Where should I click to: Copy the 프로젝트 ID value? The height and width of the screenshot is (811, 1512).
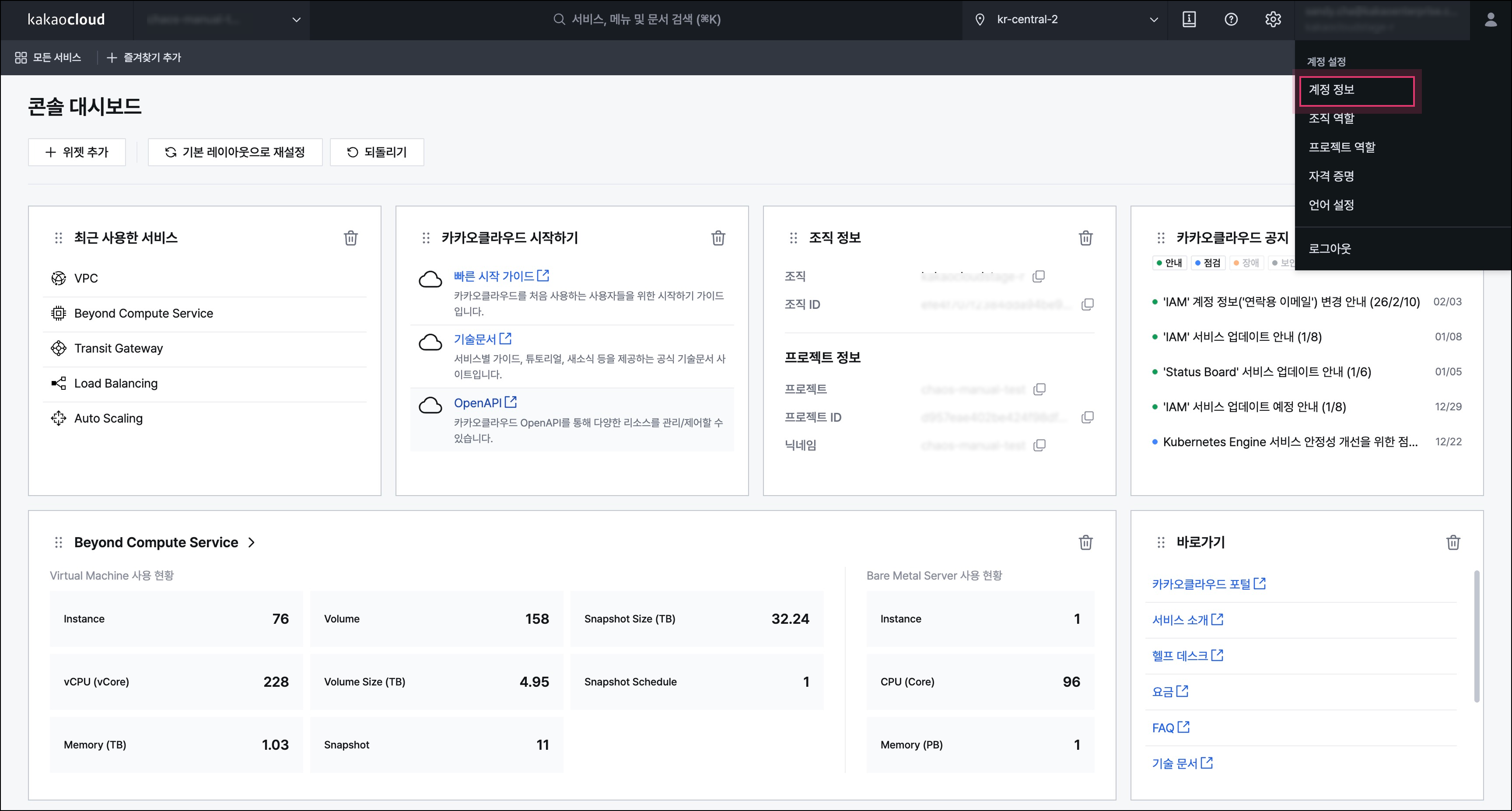click(1088, 416)
